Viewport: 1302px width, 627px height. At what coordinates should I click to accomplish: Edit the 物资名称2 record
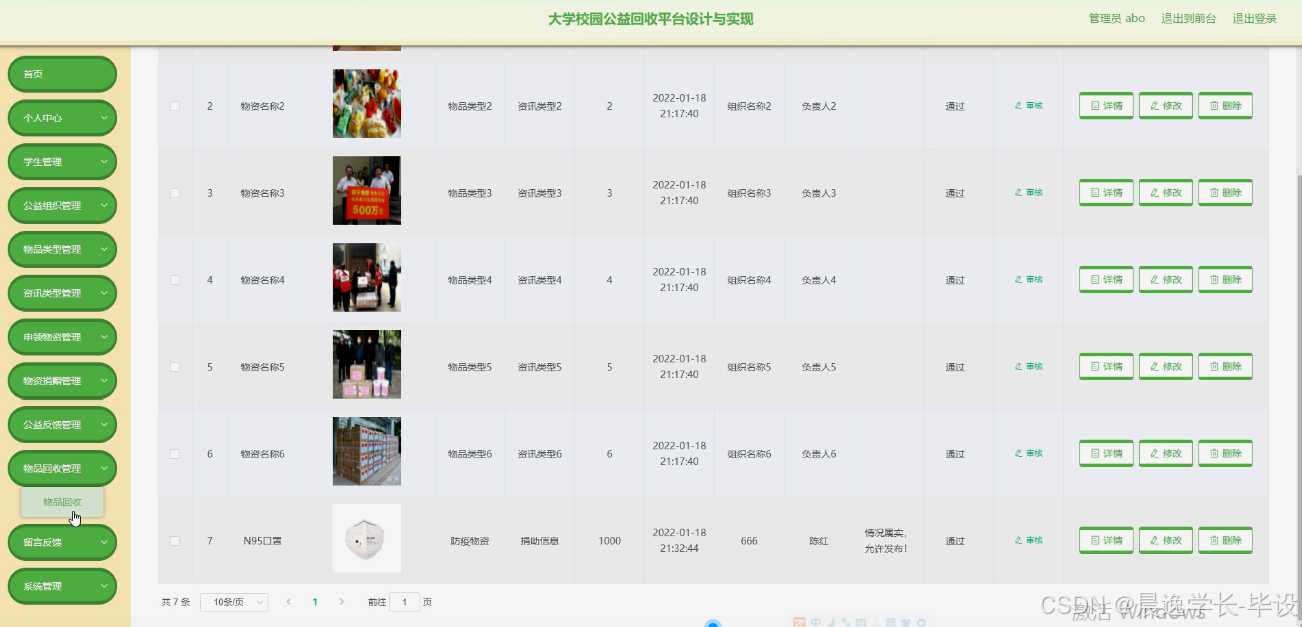1166,106
